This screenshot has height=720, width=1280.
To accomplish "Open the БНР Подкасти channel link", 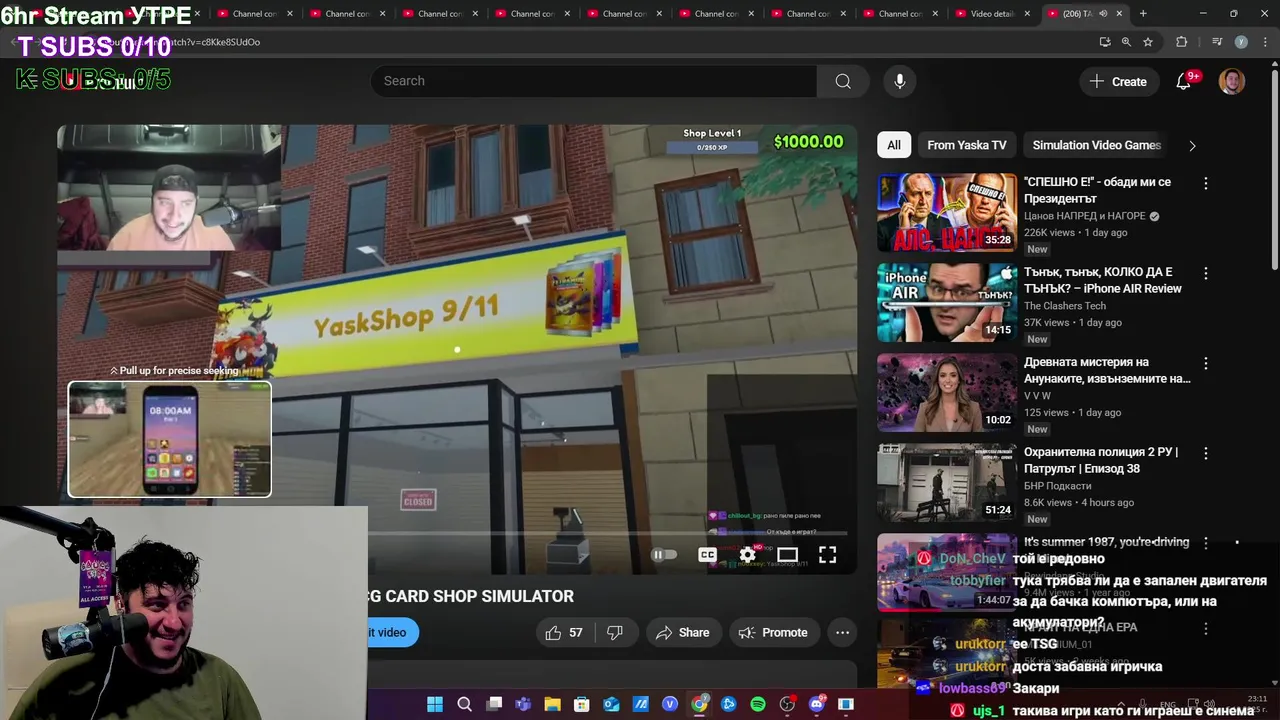I will coord(1057,486).
